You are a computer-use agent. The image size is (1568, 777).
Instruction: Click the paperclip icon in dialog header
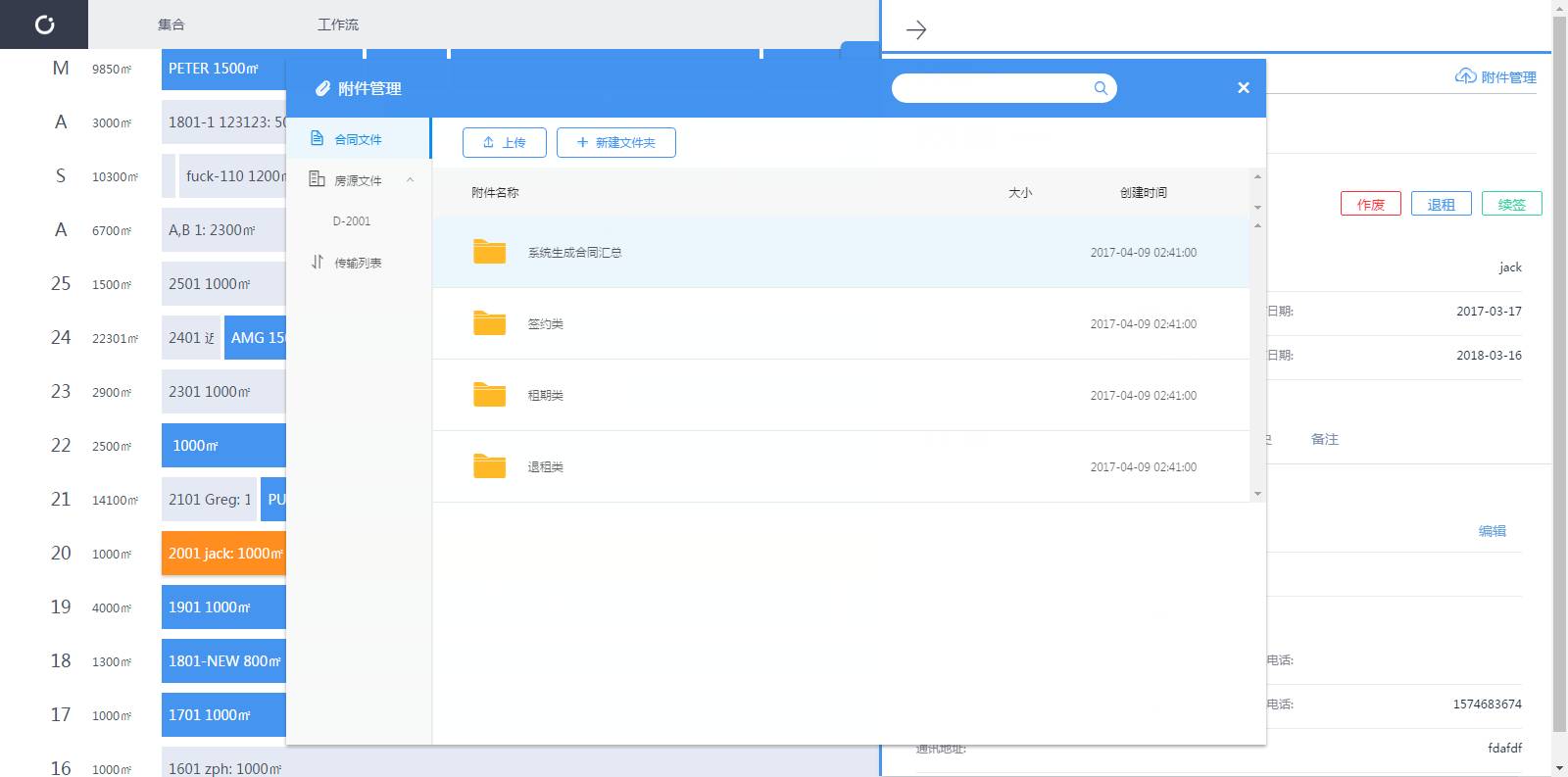322,88
